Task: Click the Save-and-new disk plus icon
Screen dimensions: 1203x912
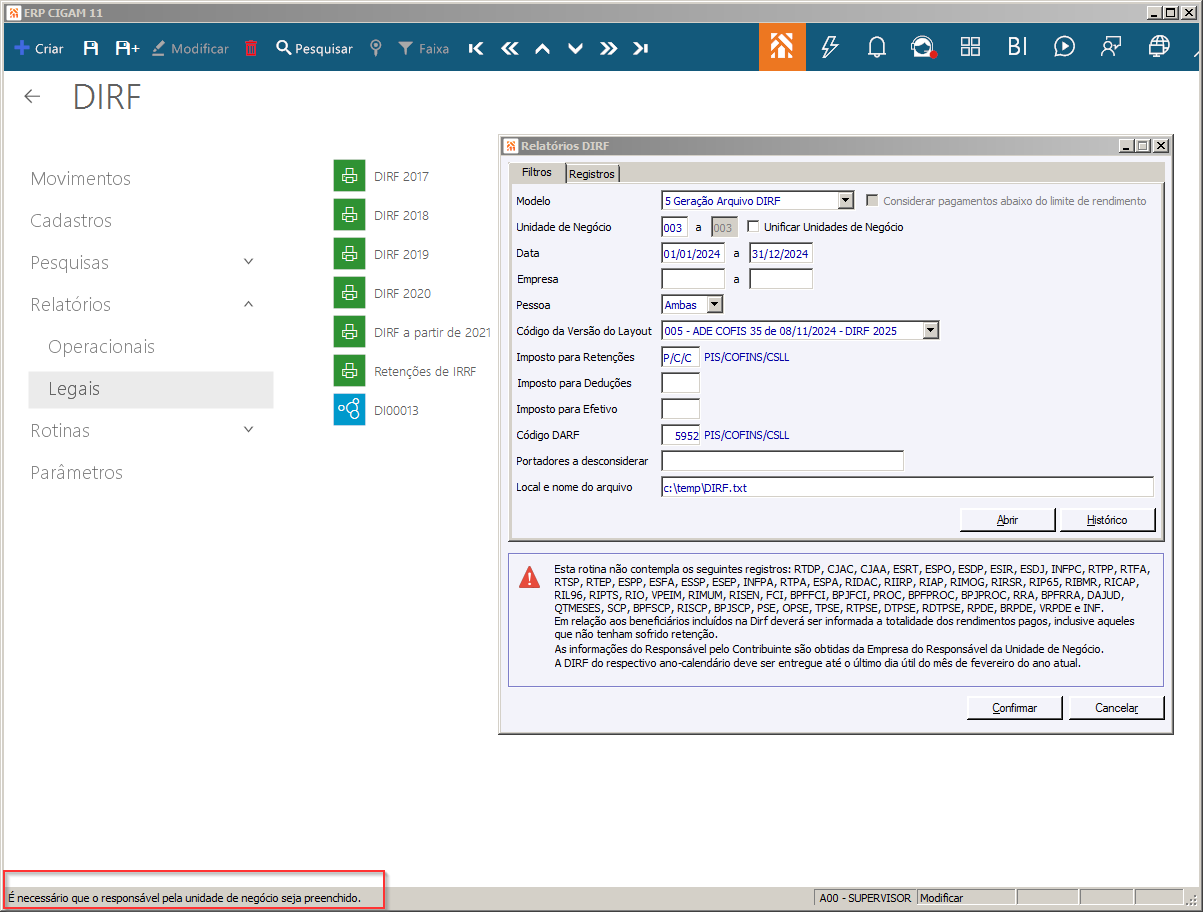Action: click(127, 48)
